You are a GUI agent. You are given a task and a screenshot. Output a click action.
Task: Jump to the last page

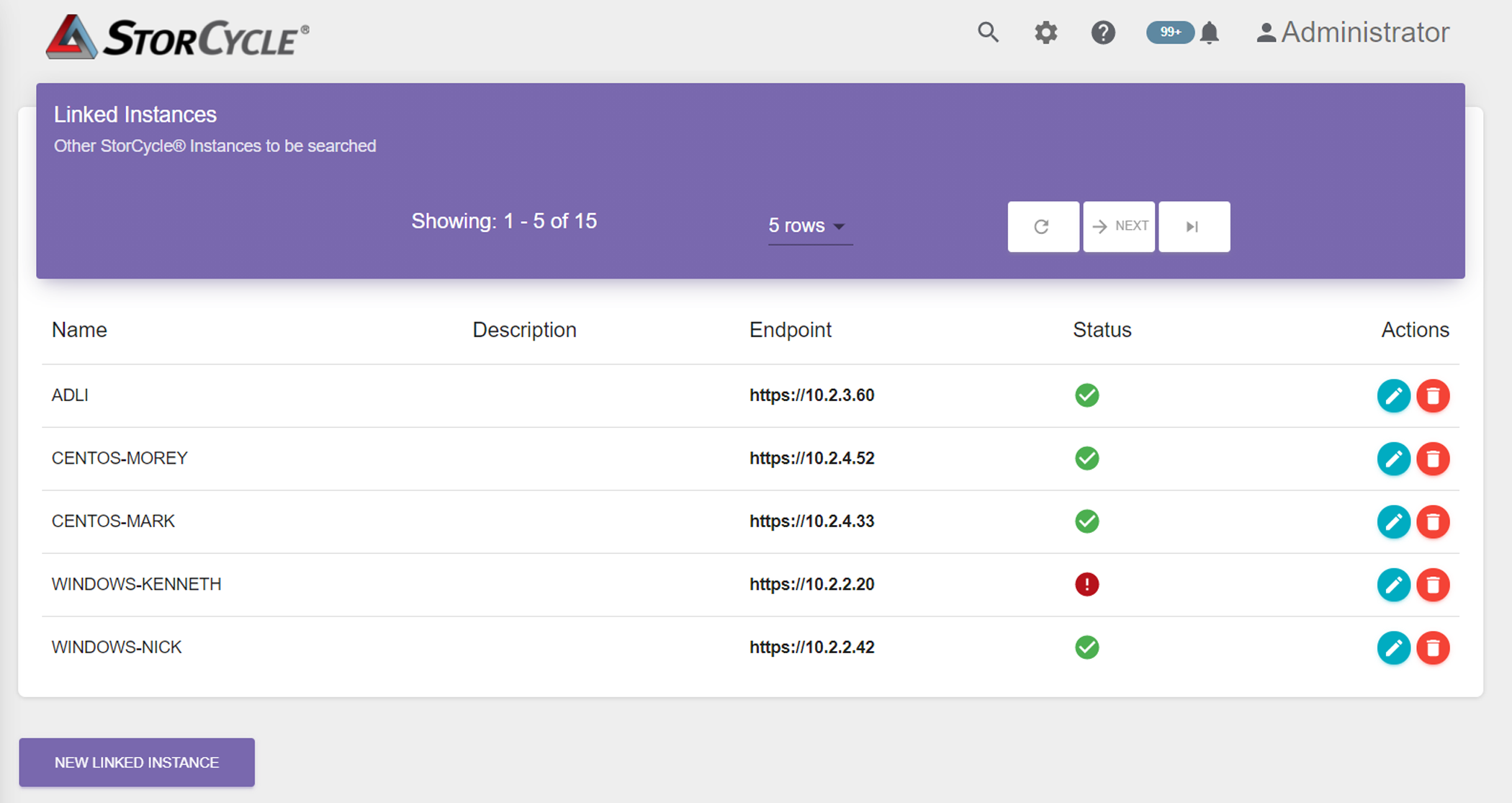tap(1194, 226)
